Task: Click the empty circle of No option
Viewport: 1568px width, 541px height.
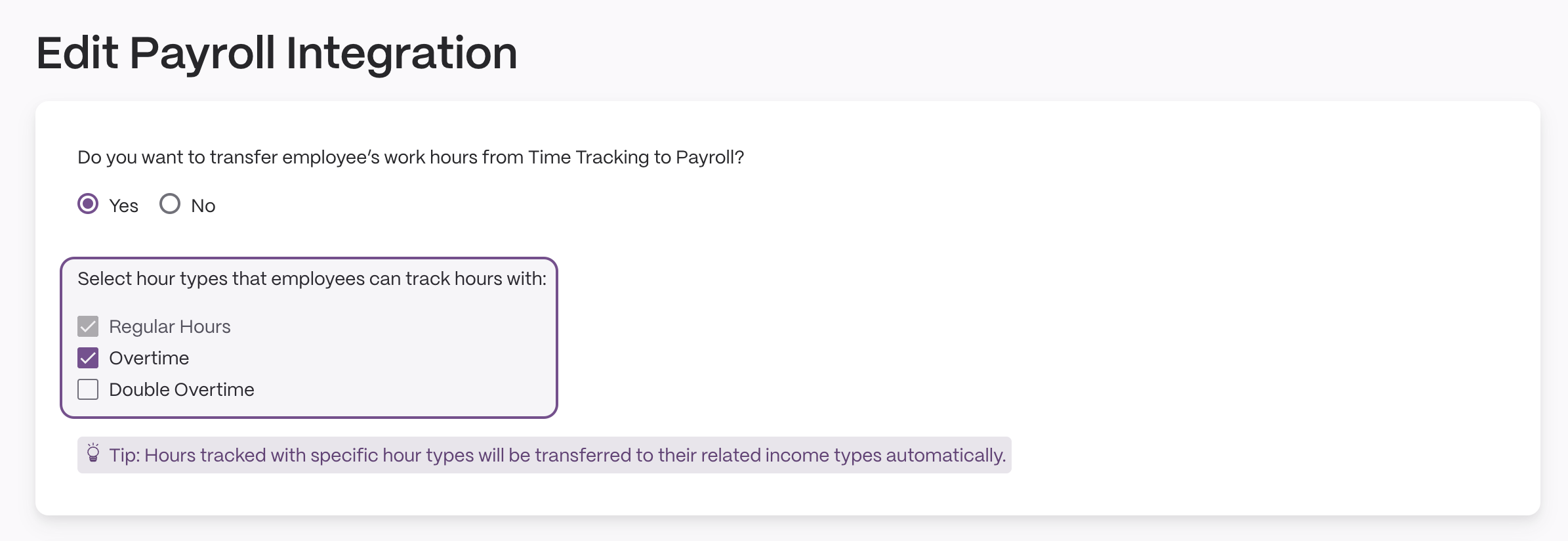Action: [170, 204]
